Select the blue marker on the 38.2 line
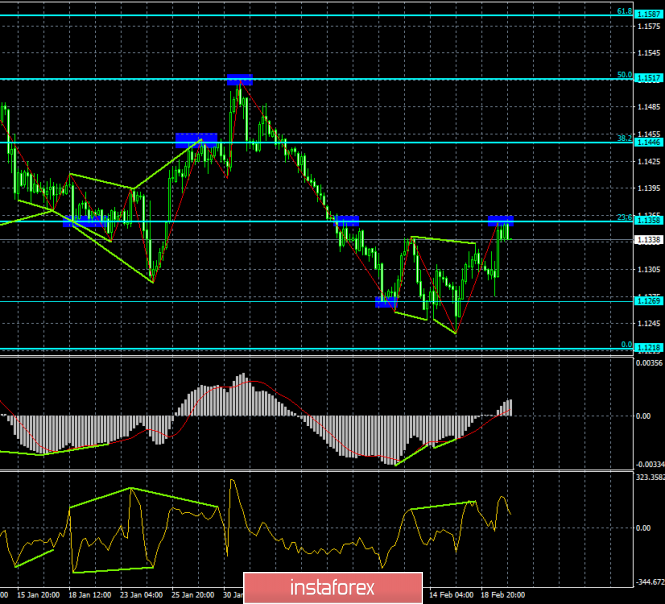 (196, 140)
